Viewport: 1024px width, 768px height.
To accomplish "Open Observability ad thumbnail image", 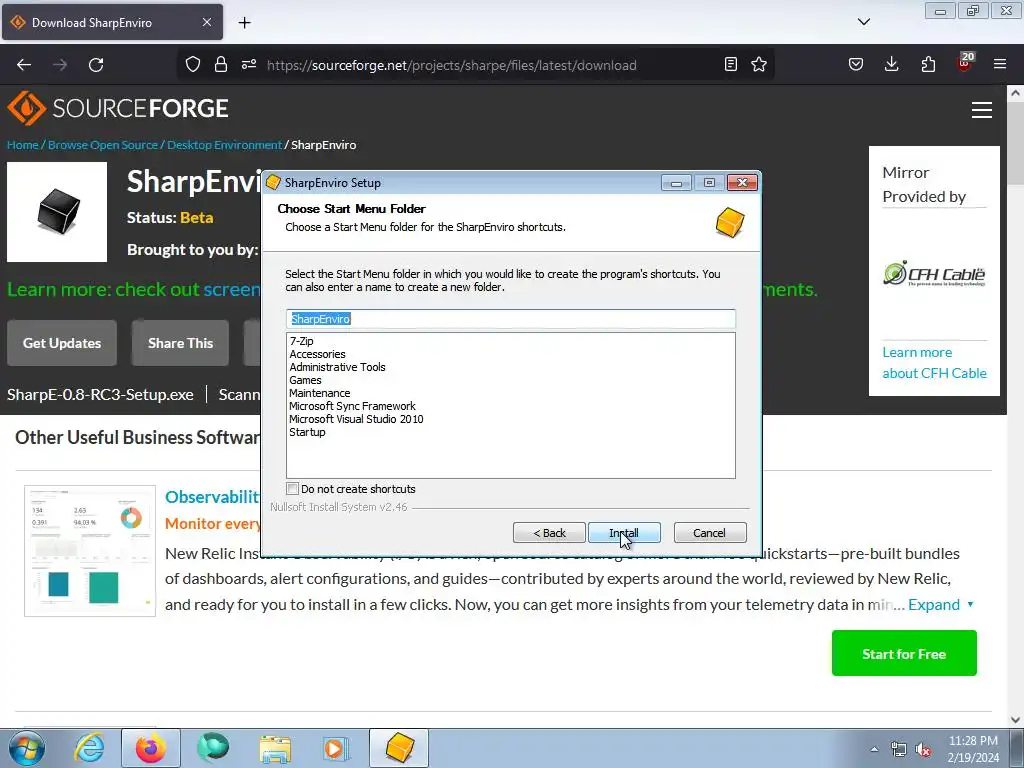I will (90, 551).
